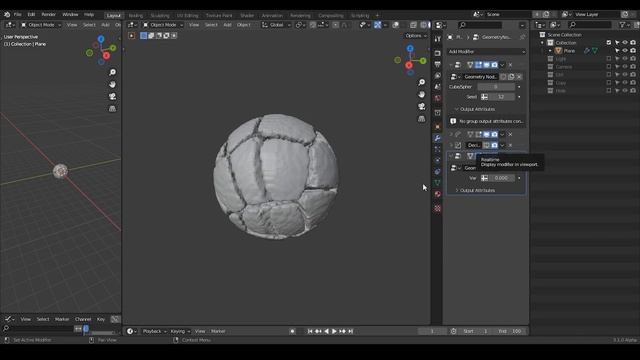Toggle Light collection checkbox in outliner
Viewport: 640px width, 360px height.
pyautogui.click(x=609, y=59)
